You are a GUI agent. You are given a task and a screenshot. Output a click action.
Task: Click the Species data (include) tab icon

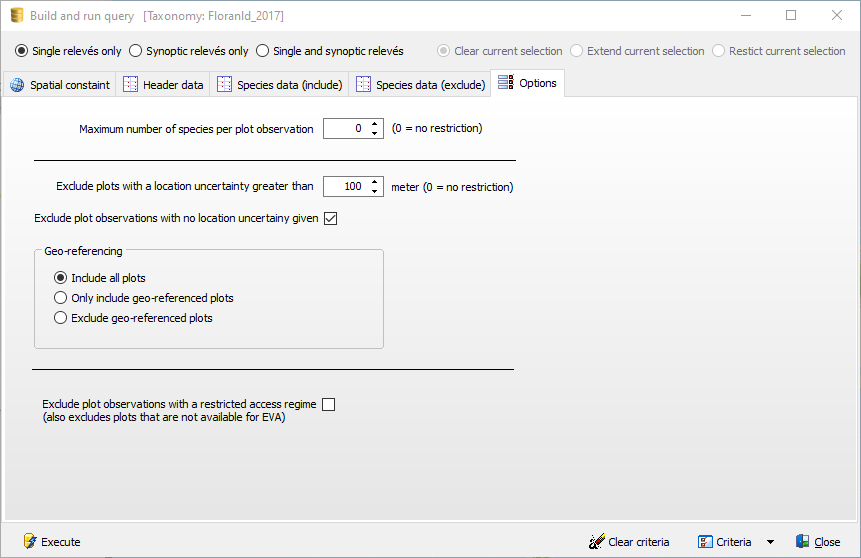[x=225, y=85]
